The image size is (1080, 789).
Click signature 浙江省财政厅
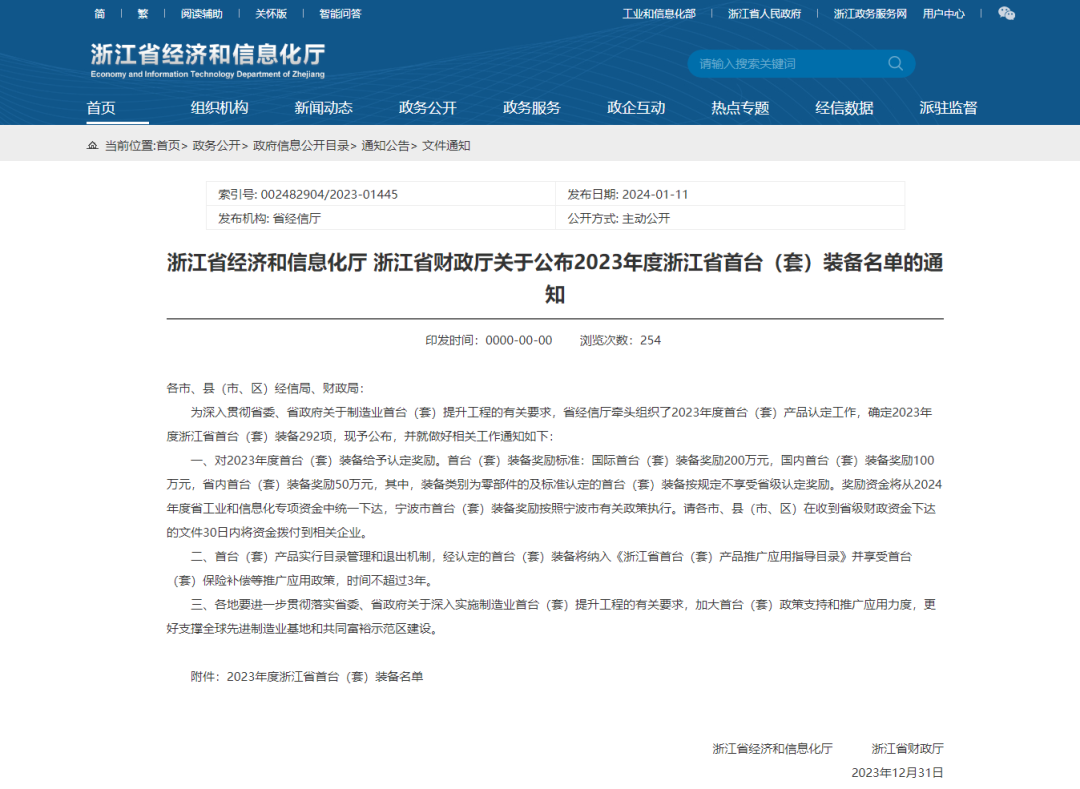point(907,748)
